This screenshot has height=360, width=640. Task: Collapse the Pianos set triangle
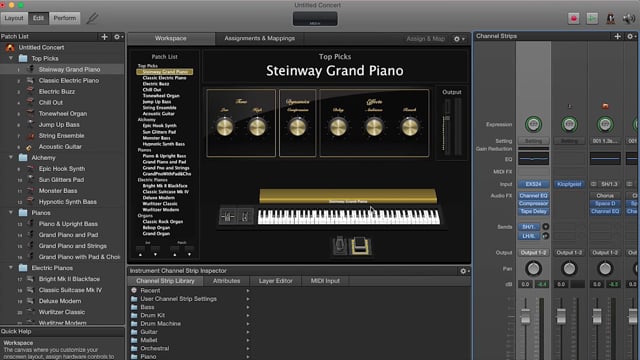[11, 212]
